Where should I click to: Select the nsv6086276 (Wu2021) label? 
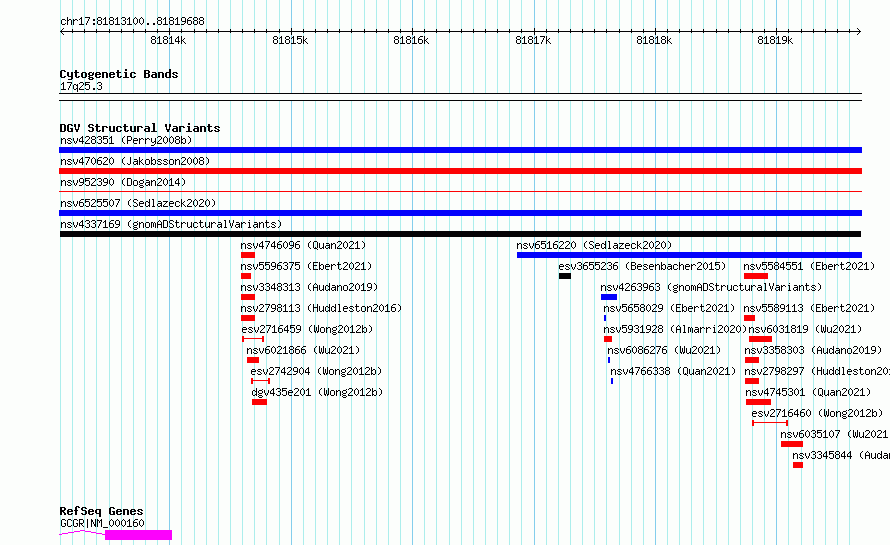664,350
